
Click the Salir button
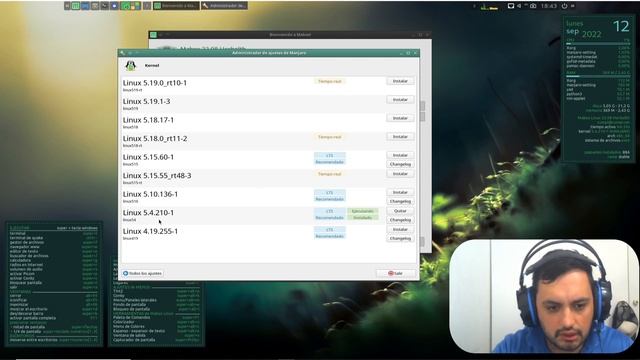pyautogui.click(x=396, y=273)
